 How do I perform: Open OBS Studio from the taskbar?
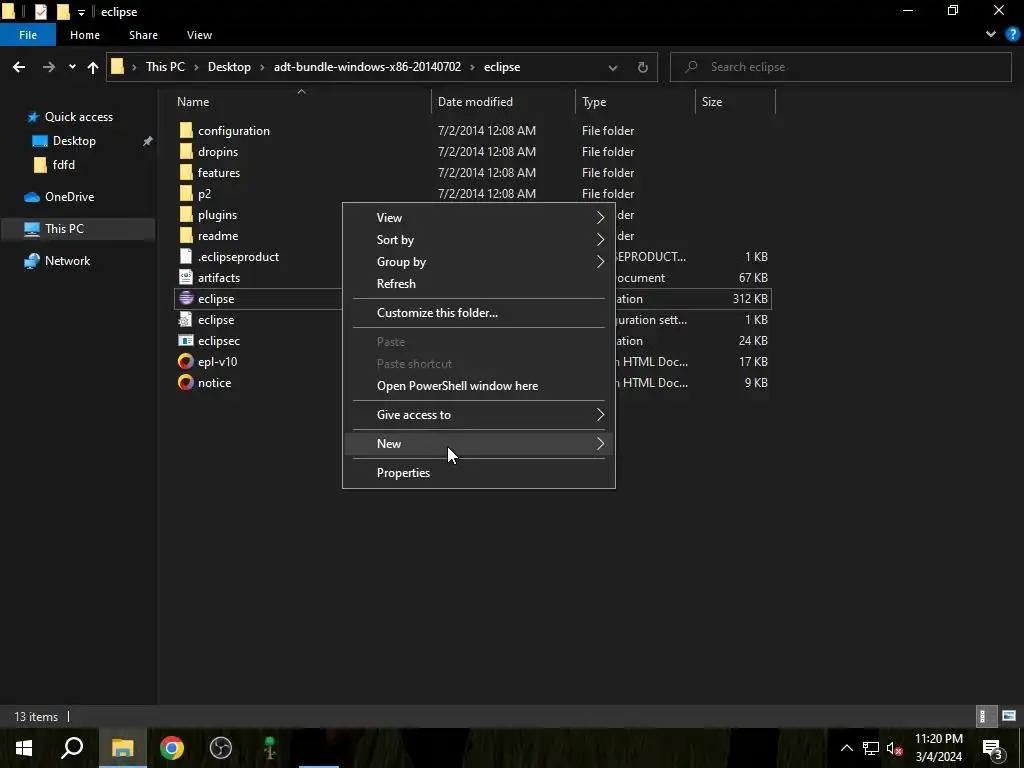pos(221,748)
